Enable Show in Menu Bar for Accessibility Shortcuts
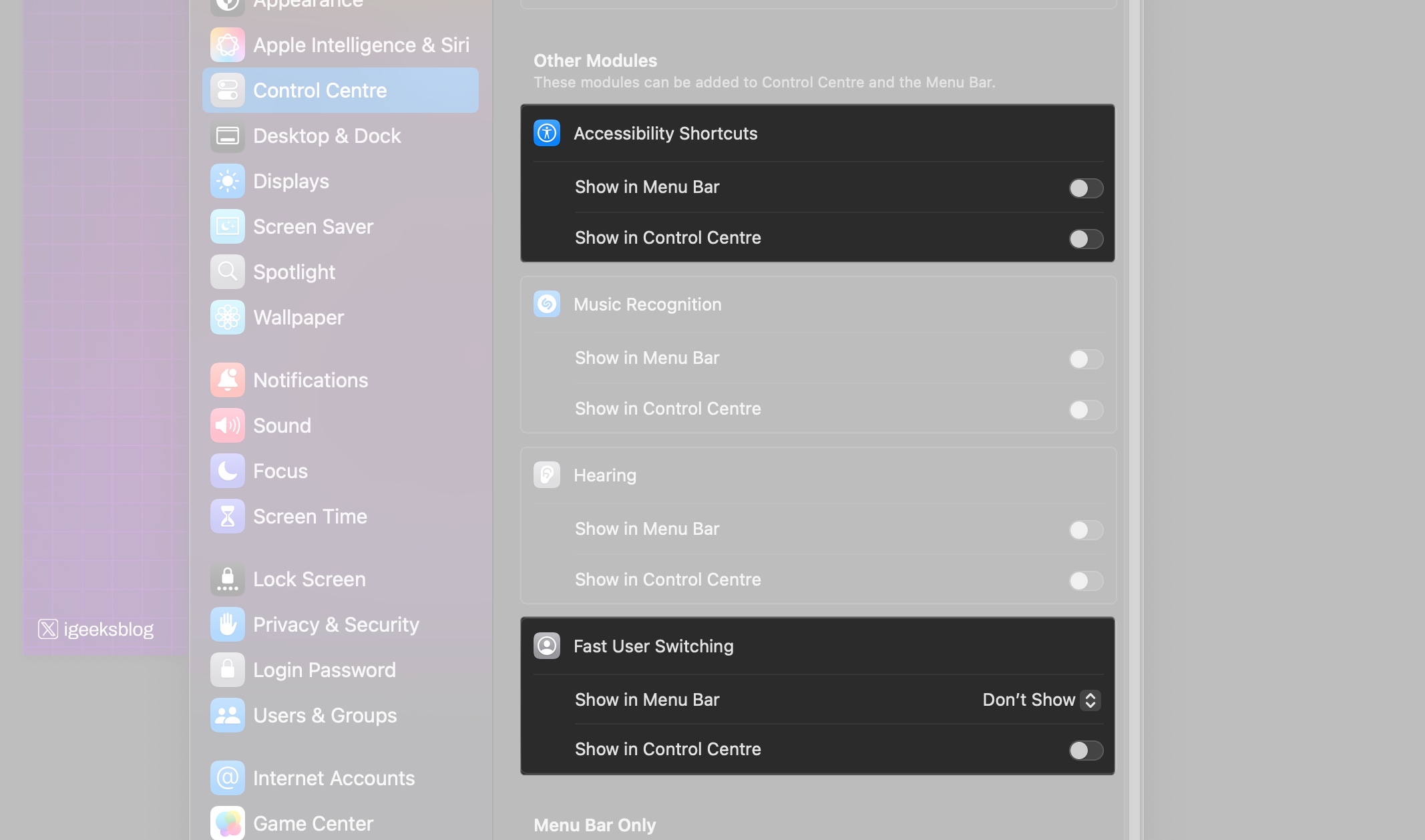The height and width of the screenshot is (840, 1425). coord(1086,188)
